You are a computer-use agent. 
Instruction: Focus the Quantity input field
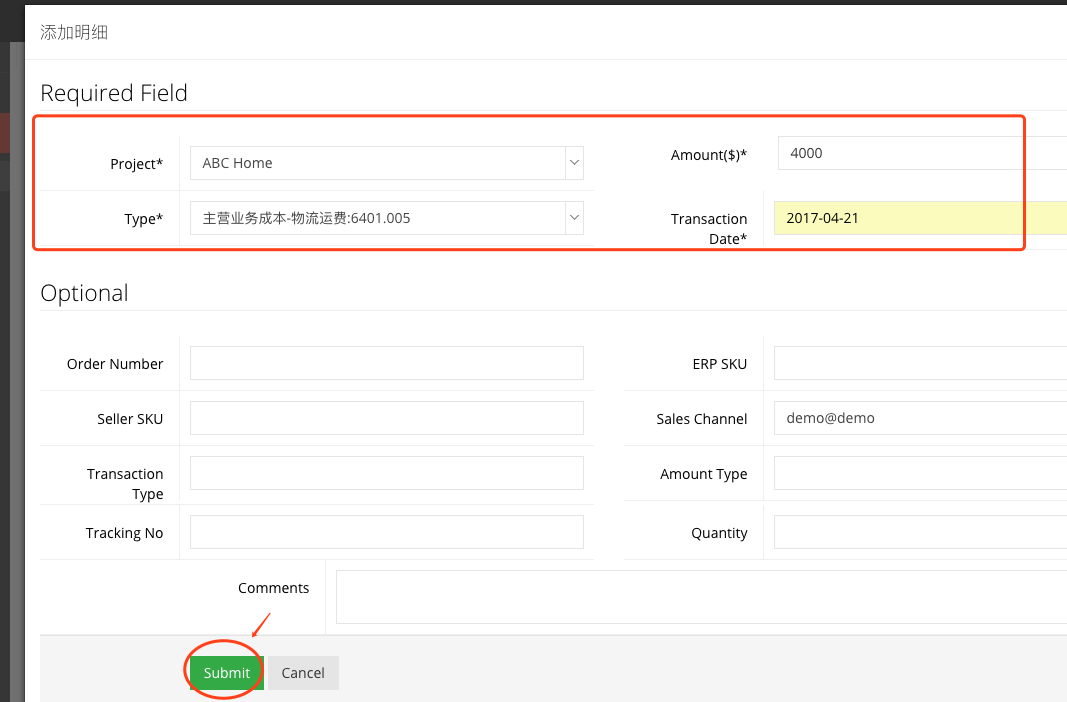(x=920, y=532)
